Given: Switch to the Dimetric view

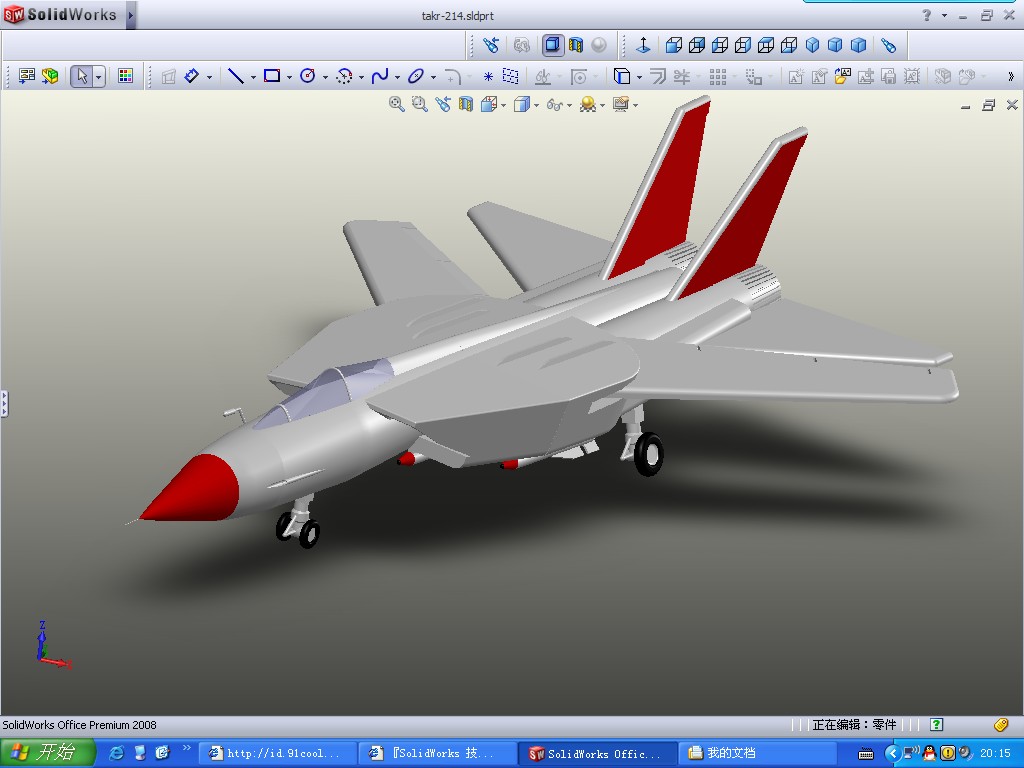Looking at the screenshot, I should [x=858, y=45].
